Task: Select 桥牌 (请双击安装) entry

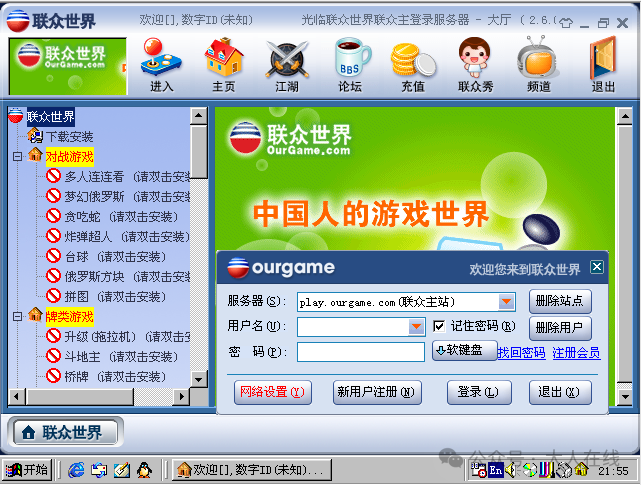Action: coord(115,376)
